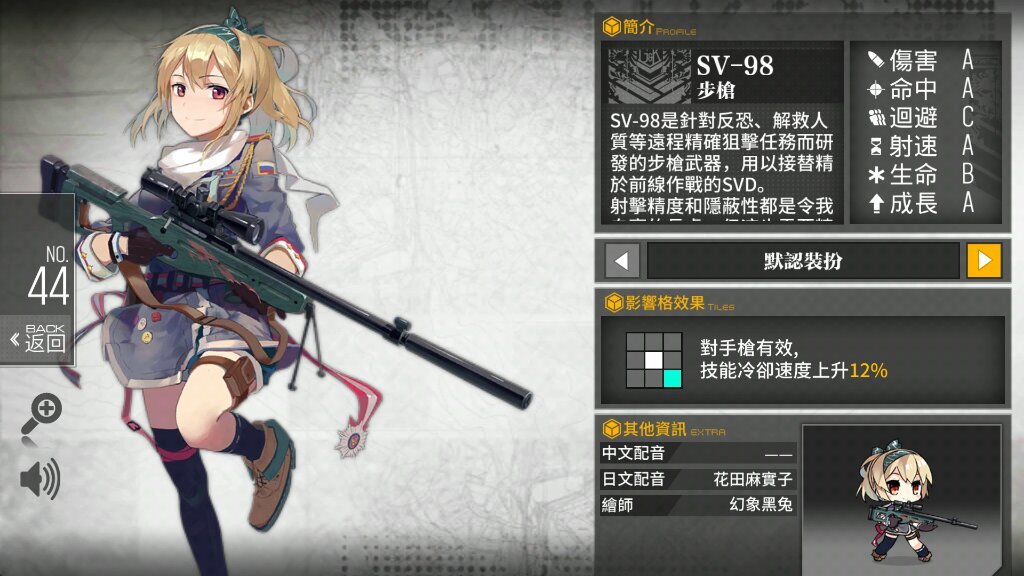Click the 傷害 damage bullet icon
Image resolution: width=1024 pixels, height=576 pixels.
876,60
